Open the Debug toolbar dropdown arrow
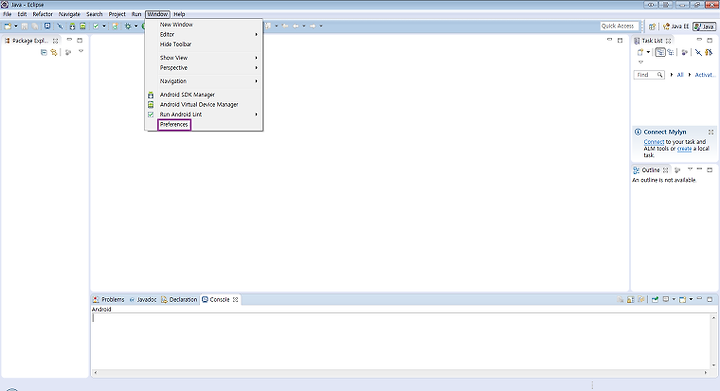This screenshot has height=391, width=720. (x=136, y=26)
